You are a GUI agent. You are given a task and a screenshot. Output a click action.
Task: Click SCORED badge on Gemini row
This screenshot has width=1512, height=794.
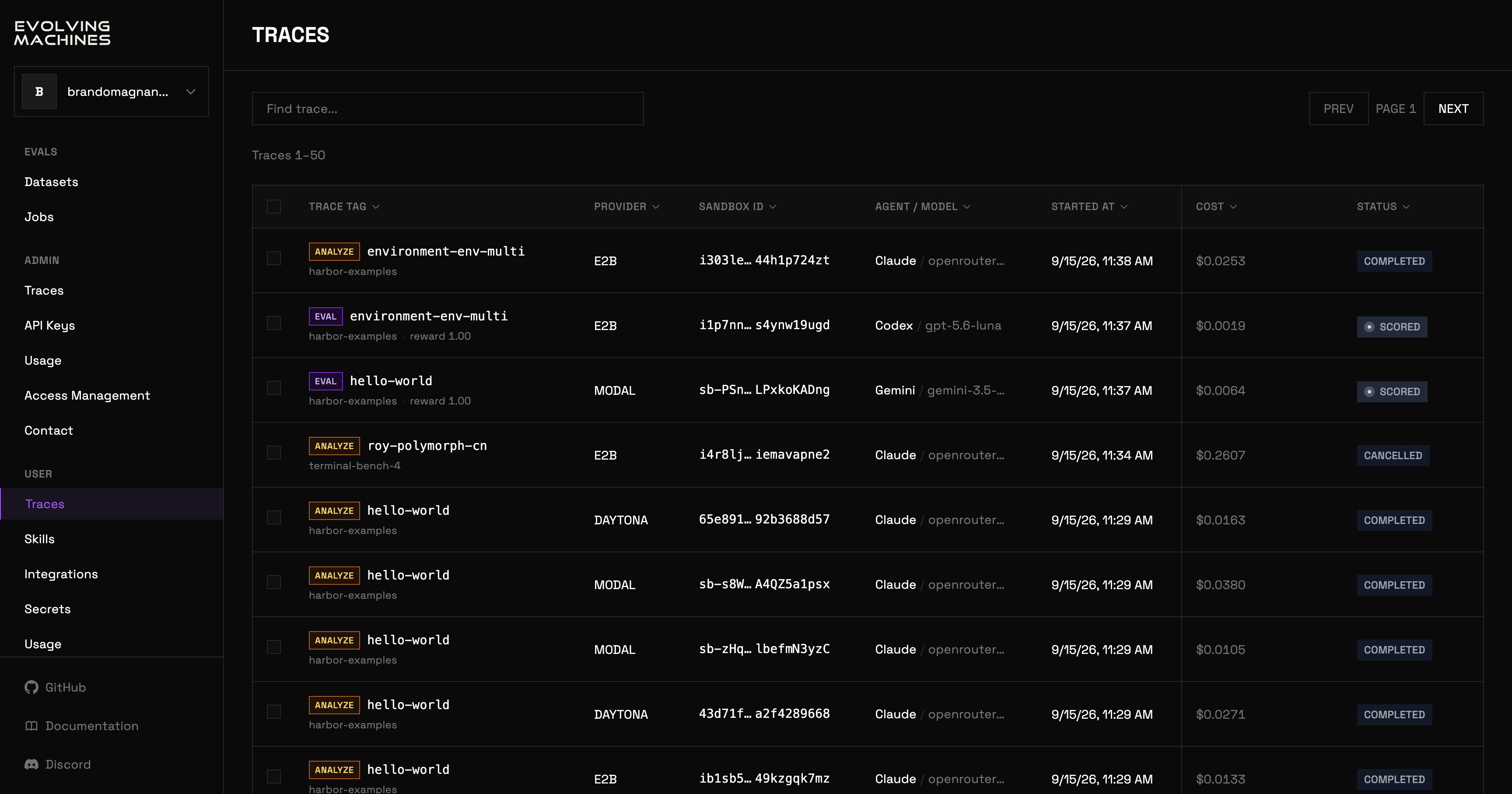pyautogui.click(x=1392, y=392)
